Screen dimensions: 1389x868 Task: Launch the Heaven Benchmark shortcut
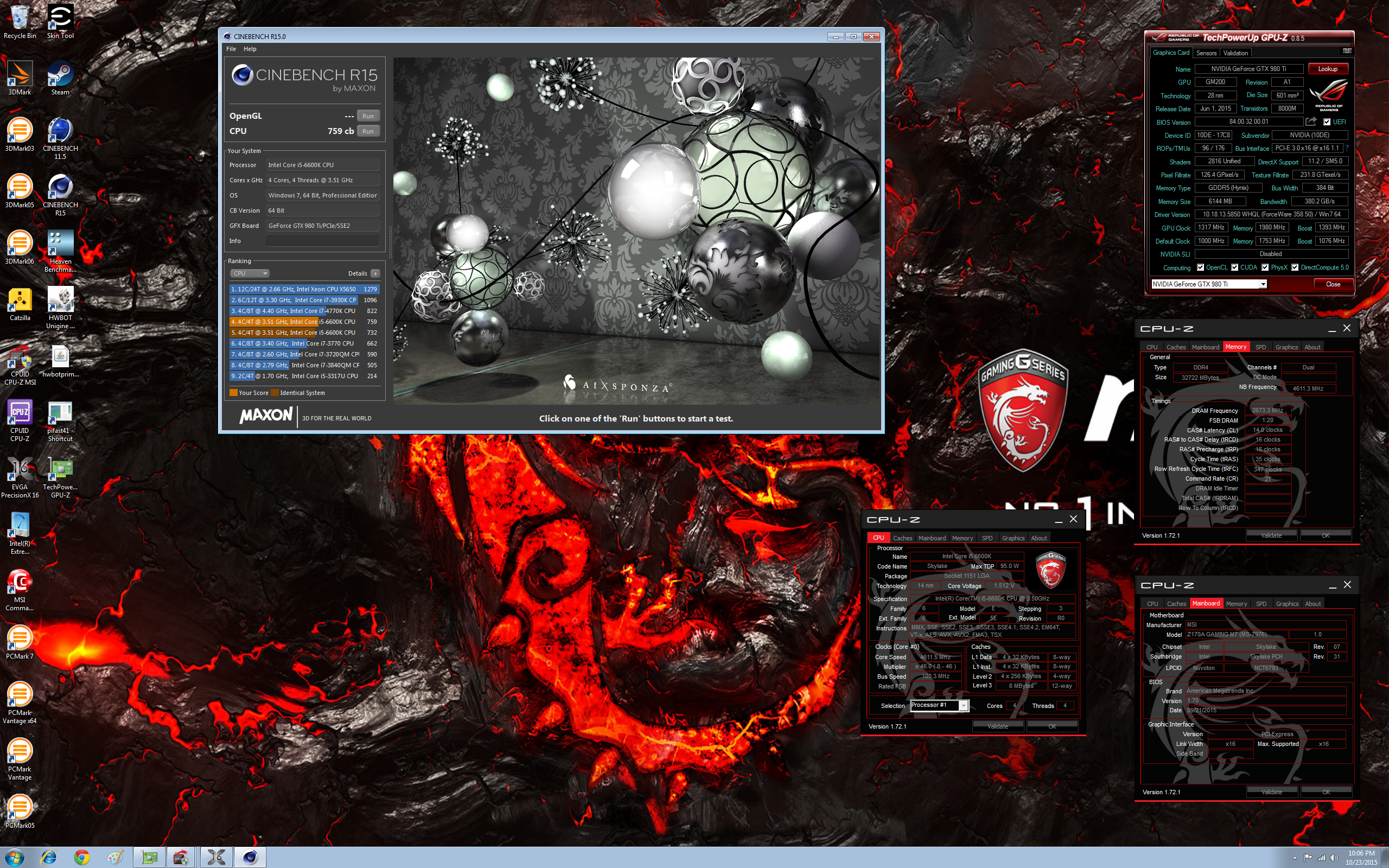[60, 251]
